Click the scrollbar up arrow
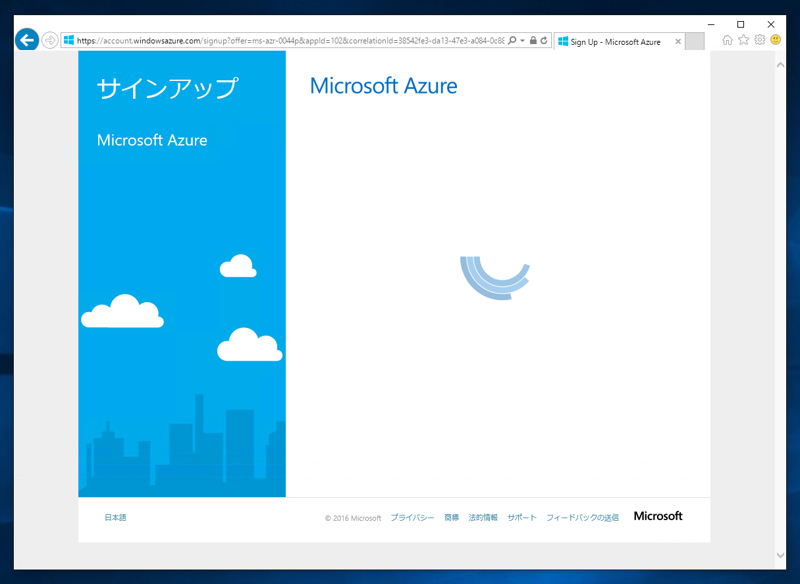 (780, 65)
